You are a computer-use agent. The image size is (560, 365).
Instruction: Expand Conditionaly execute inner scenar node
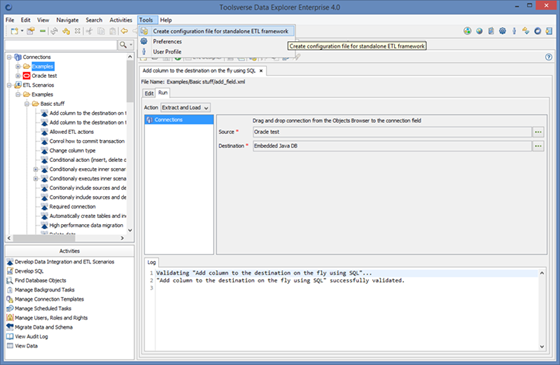point(36,169)
